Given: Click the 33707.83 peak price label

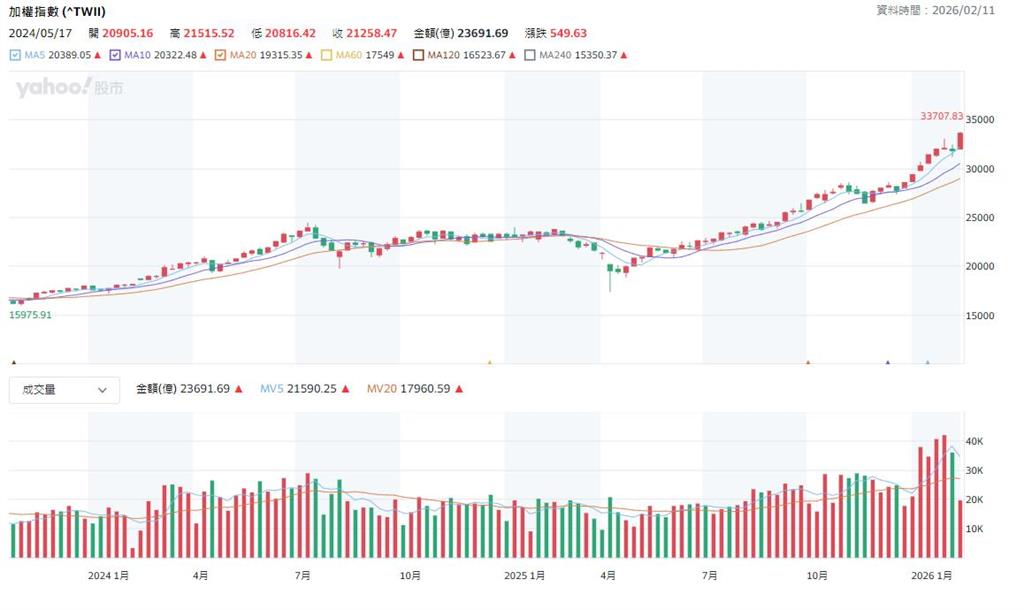Looking at the screenshot, I should point(941,117).
